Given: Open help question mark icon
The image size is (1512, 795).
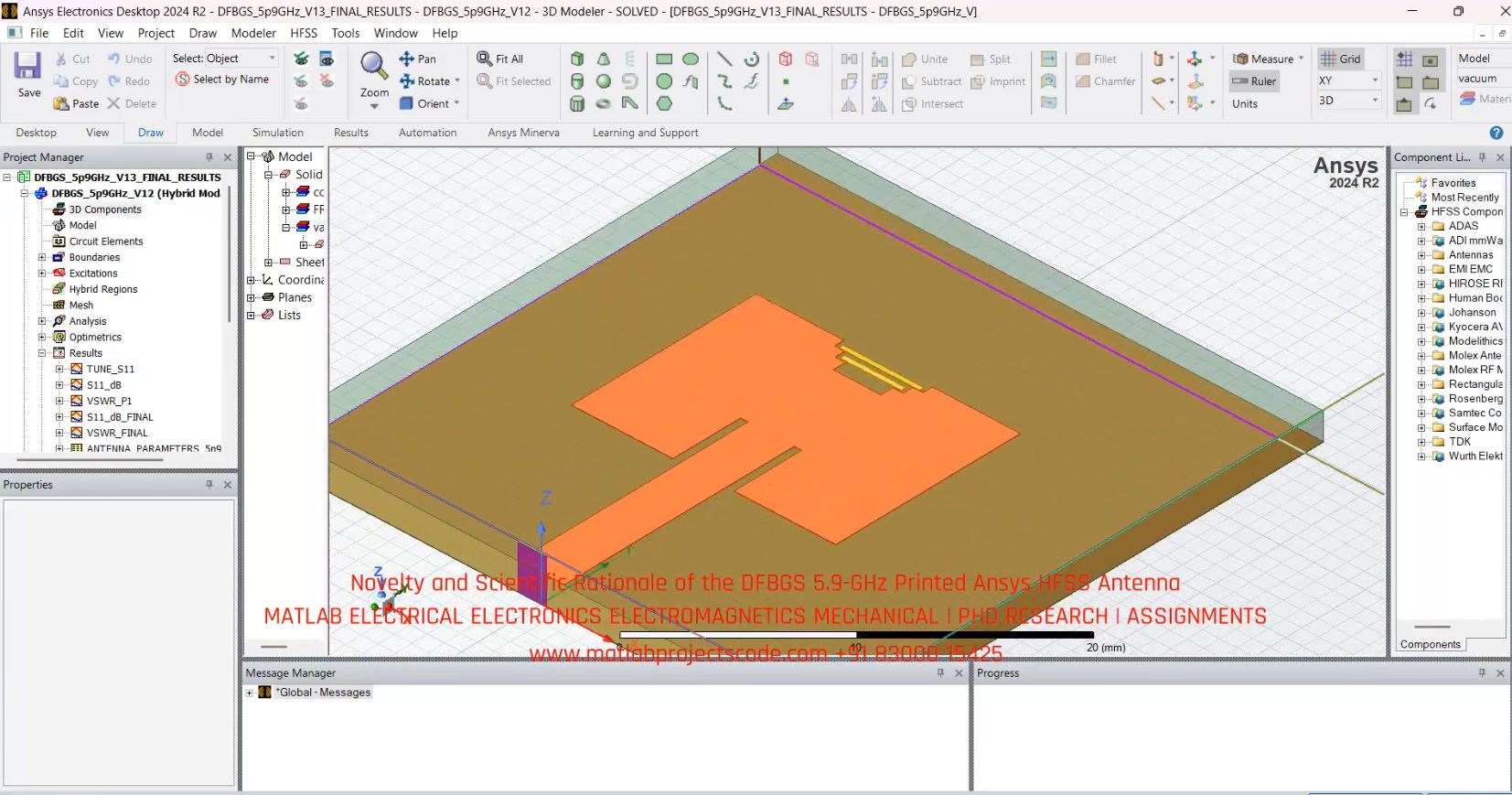Looking at the screenshot, I should click(1496, 133).
